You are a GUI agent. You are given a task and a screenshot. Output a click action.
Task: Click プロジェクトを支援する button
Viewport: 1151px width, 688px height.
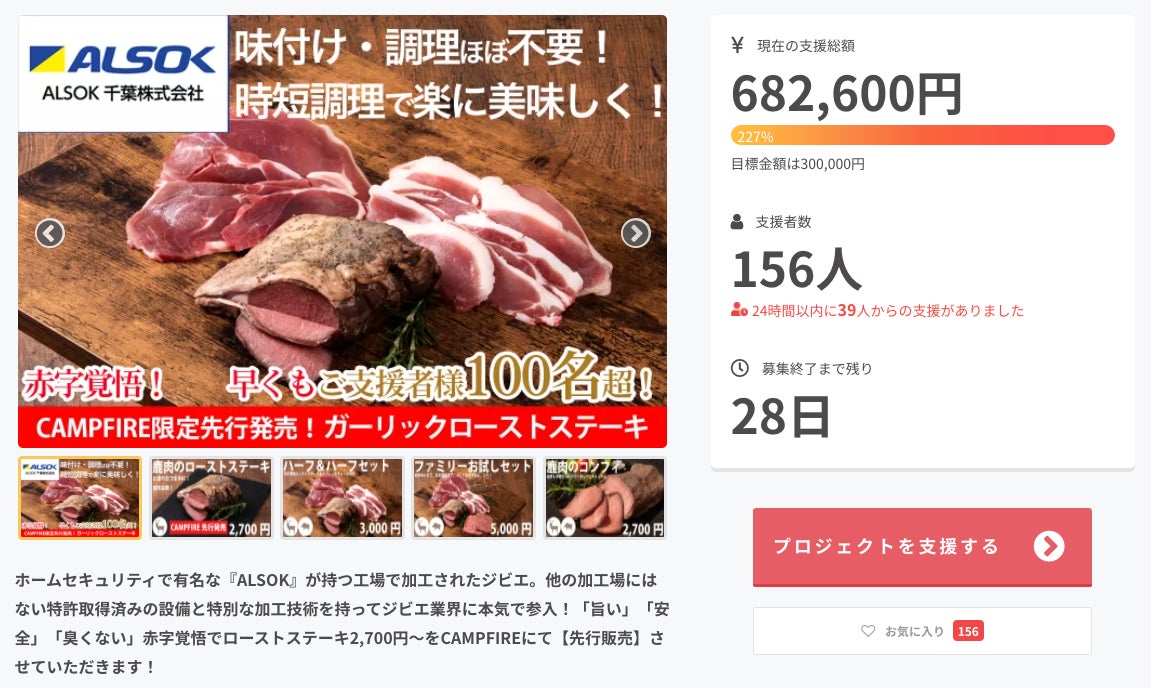(922, 547)
